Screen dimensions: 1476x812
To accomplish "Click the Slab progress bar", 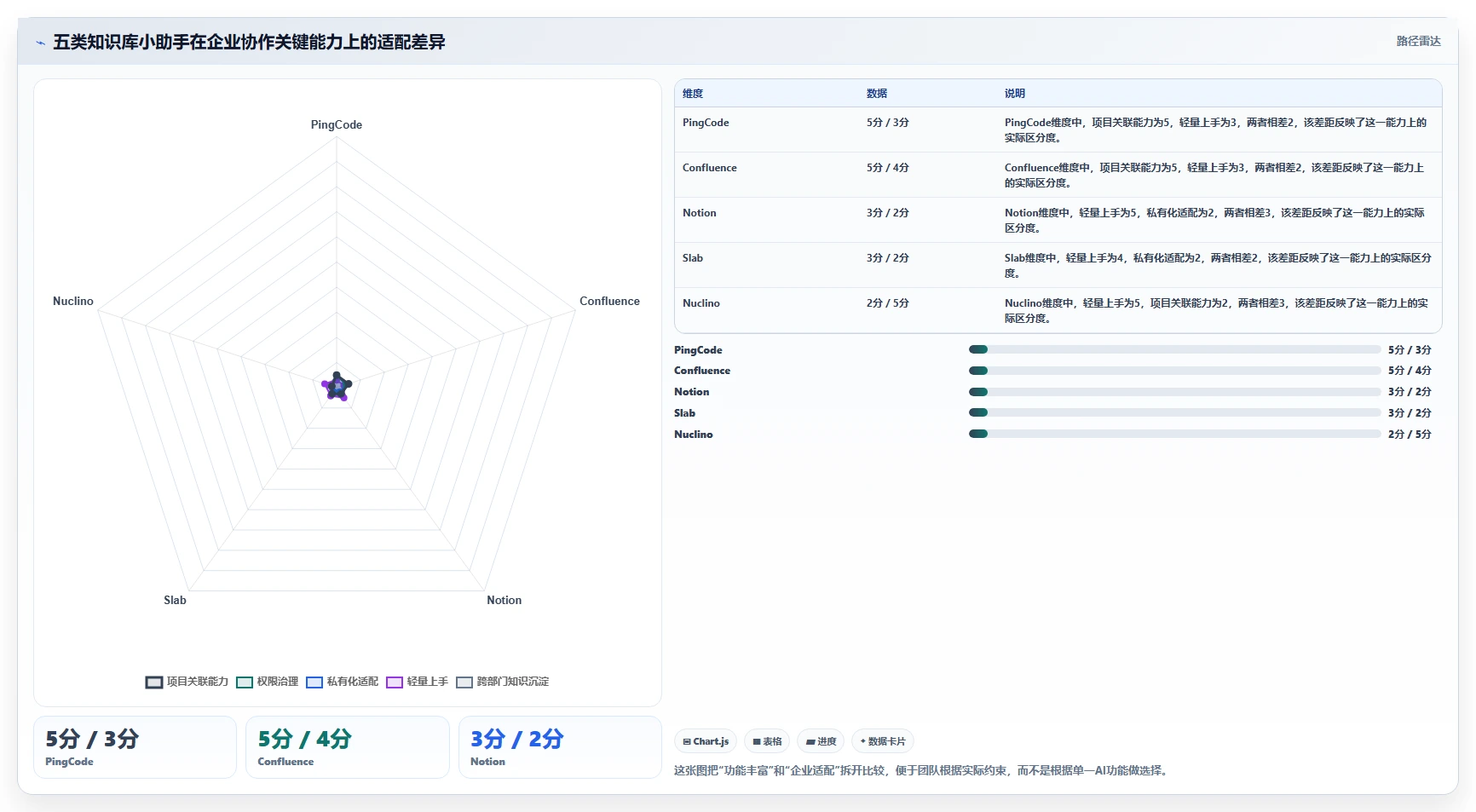I will pos(1174,412).
